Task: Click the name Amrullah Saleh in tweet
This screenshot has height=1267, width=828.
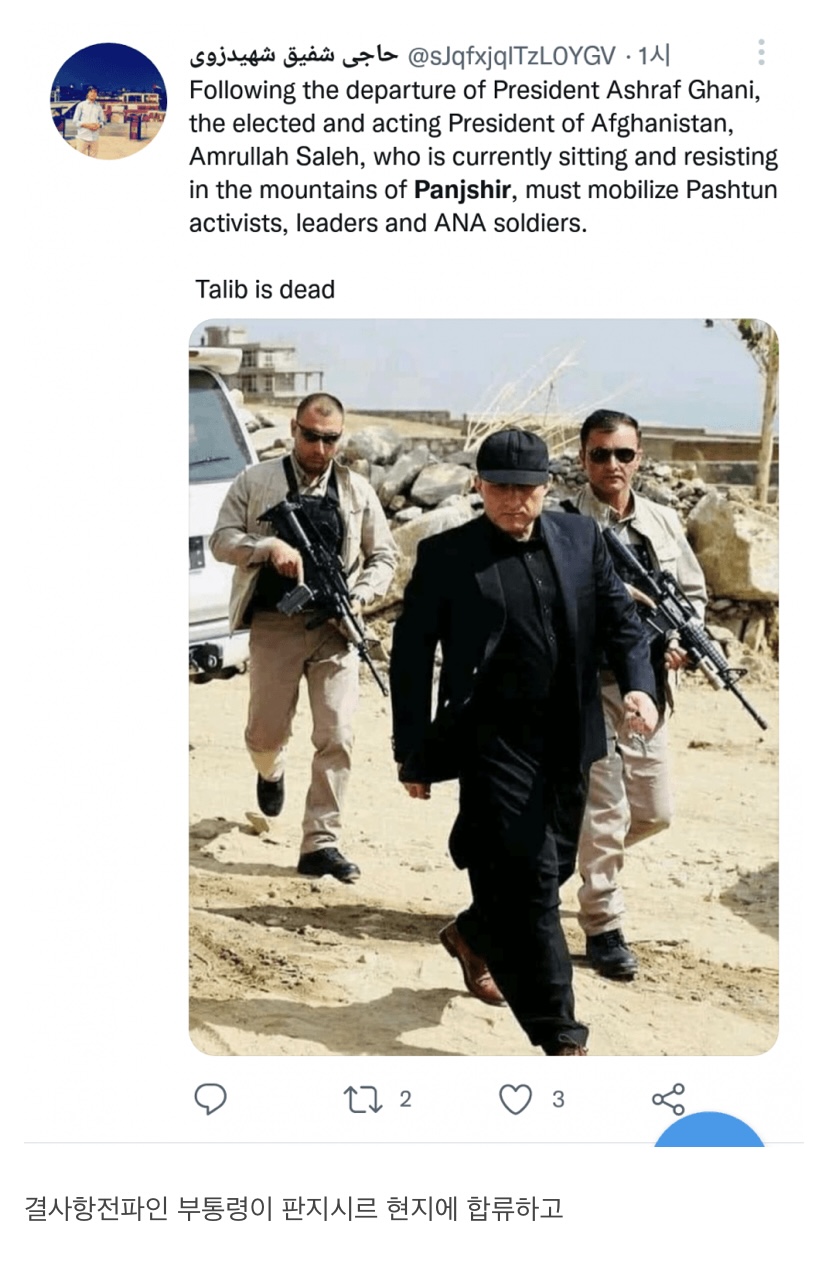Action: click(x=267, y=156)
